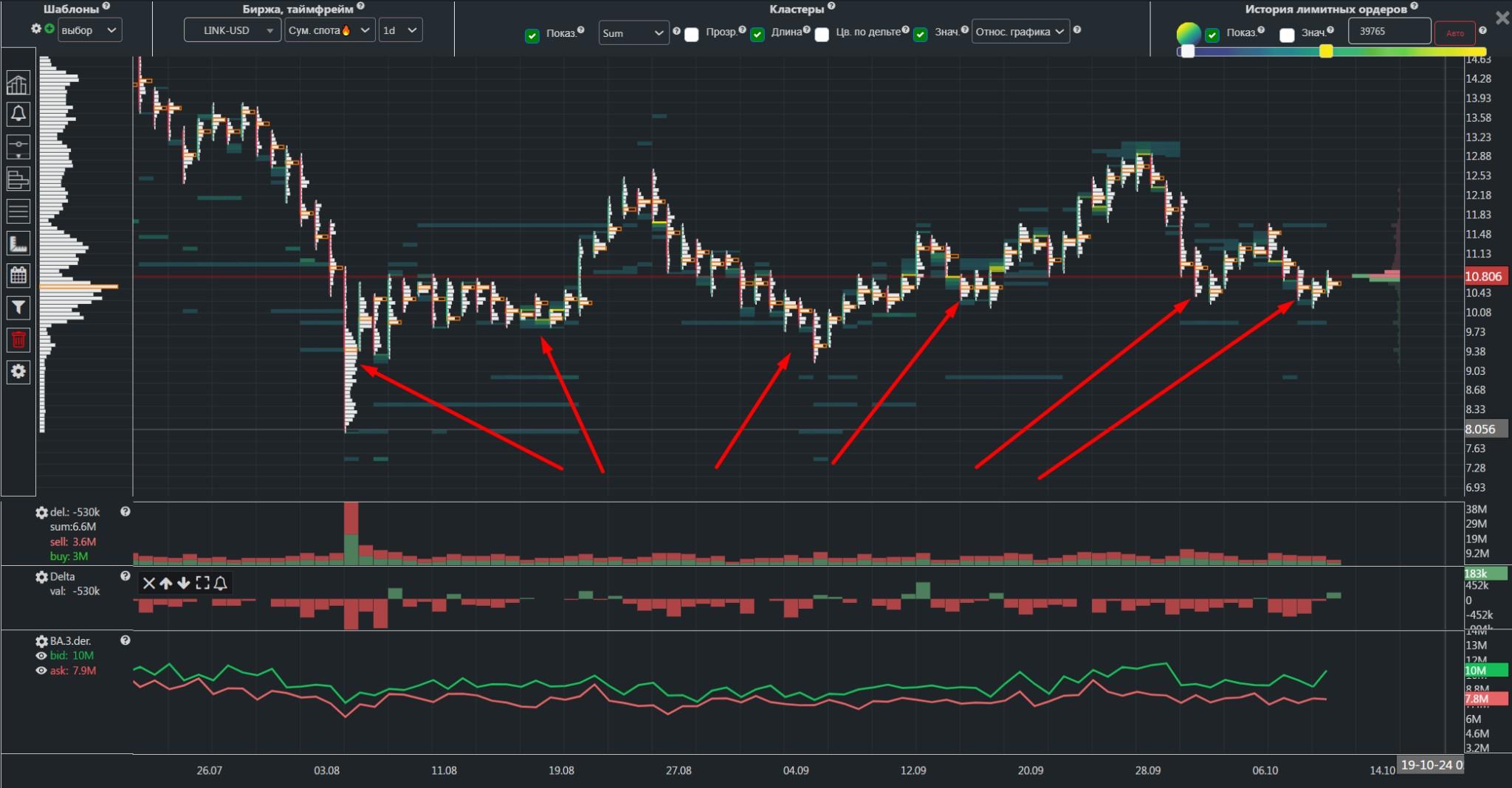This screenshot has width=1512, height=788.
Task: Toggle the Прозр. transparency checkbox
Action: coord(692,35)
